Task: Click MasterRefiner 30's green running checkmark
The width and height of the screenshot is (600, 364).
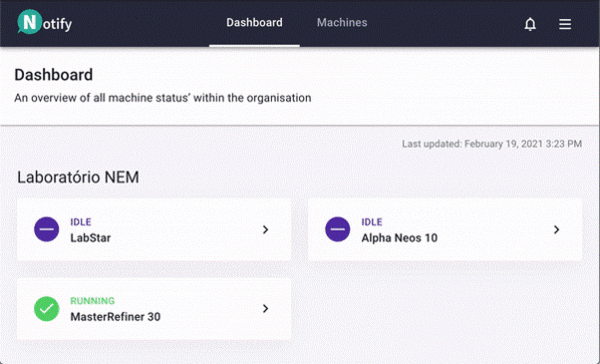Action: click(x=47, y=309)
